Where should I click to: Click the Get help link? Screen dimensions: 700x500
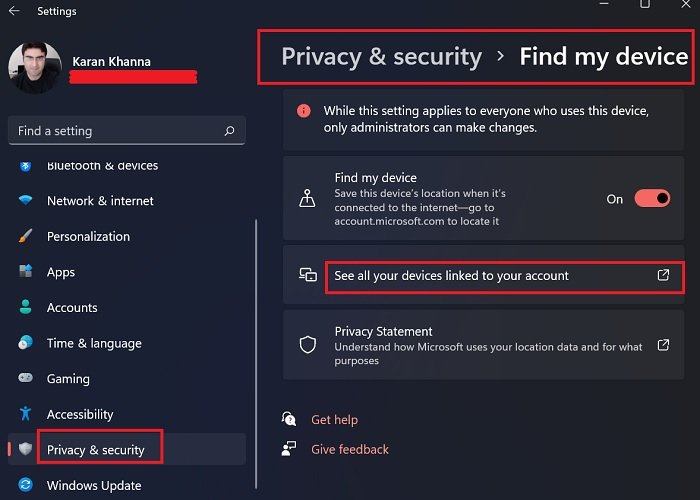coord(334,420)
